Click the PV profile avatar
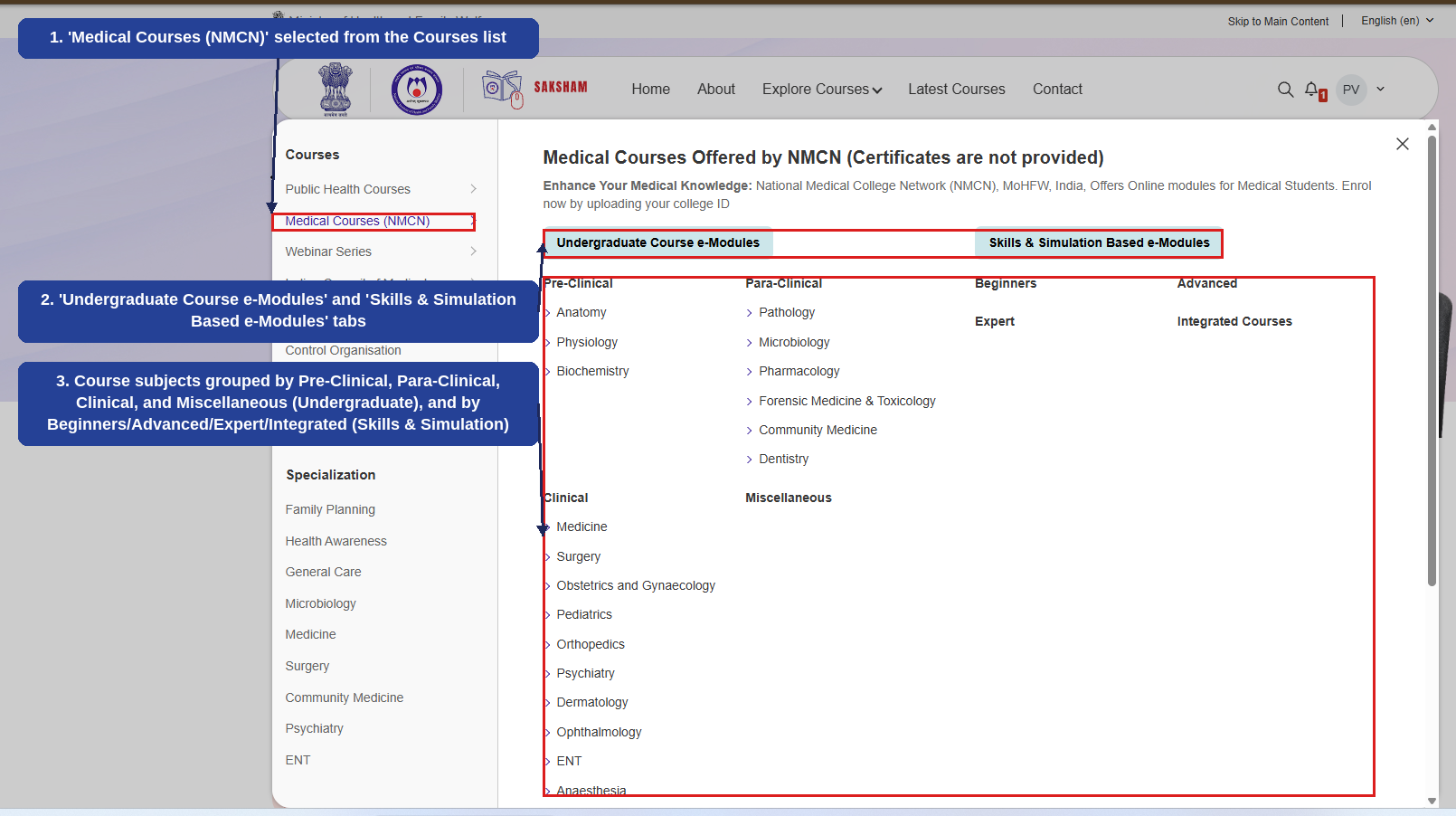Image resolution: width=1456 pixels, height=816 pixels. (1351, 90)
